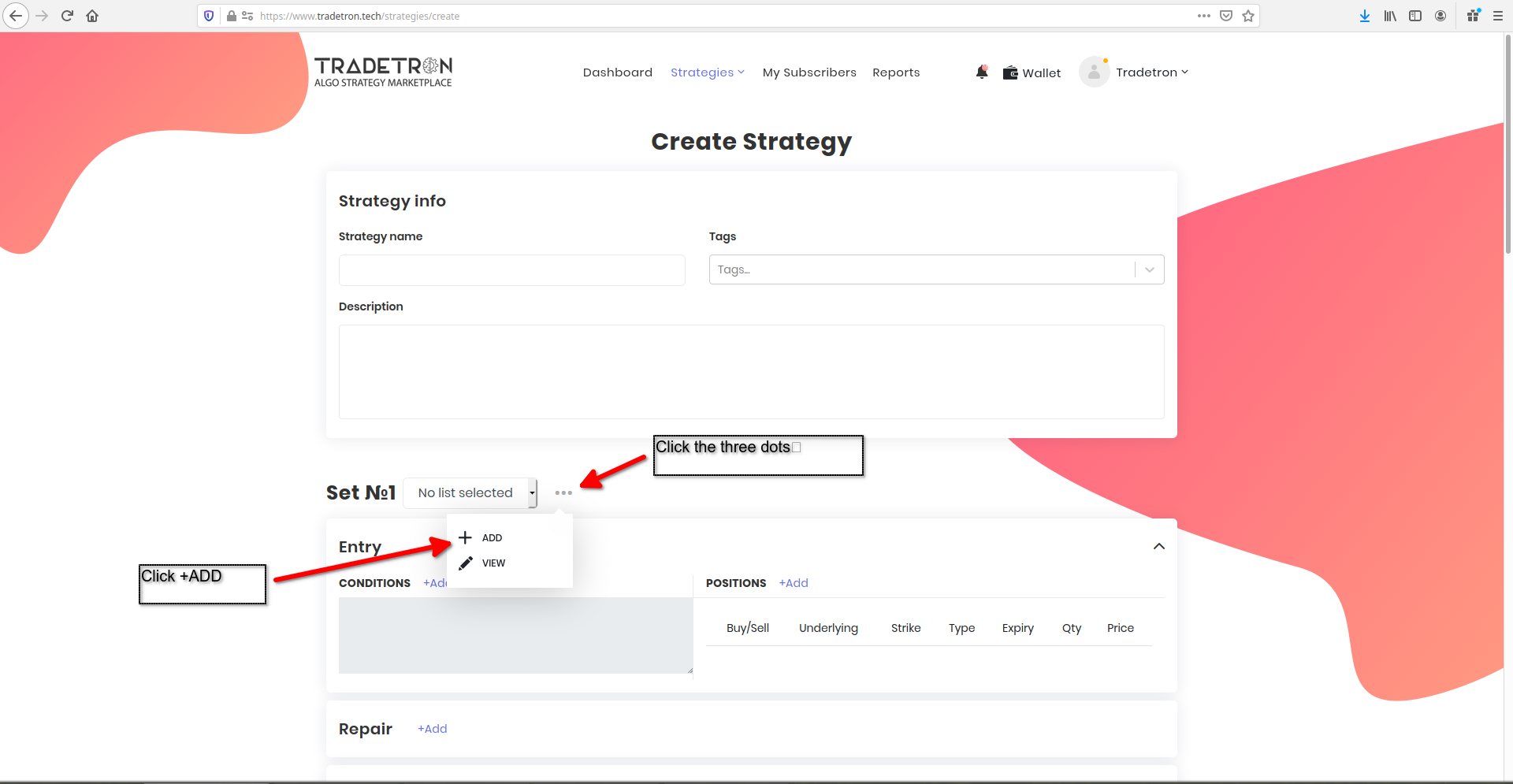The image size is (1513, 784).
Task: Open the Dashboard page
Action: (617, 72)
